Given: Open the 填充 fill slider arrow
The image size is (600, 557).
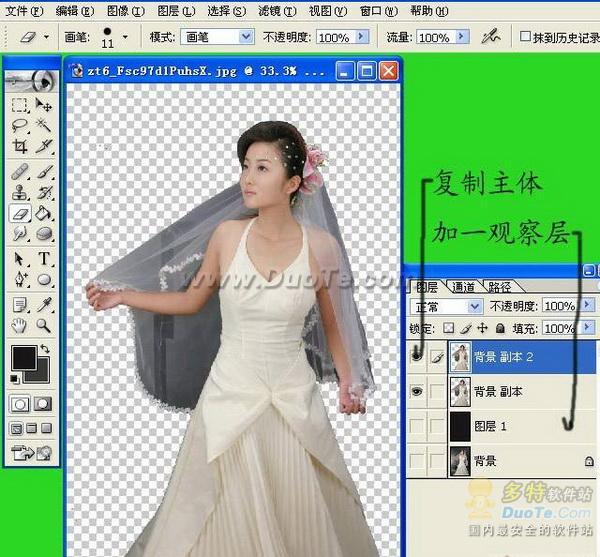Looking at the screenshot, I should [x=588, y=328].
